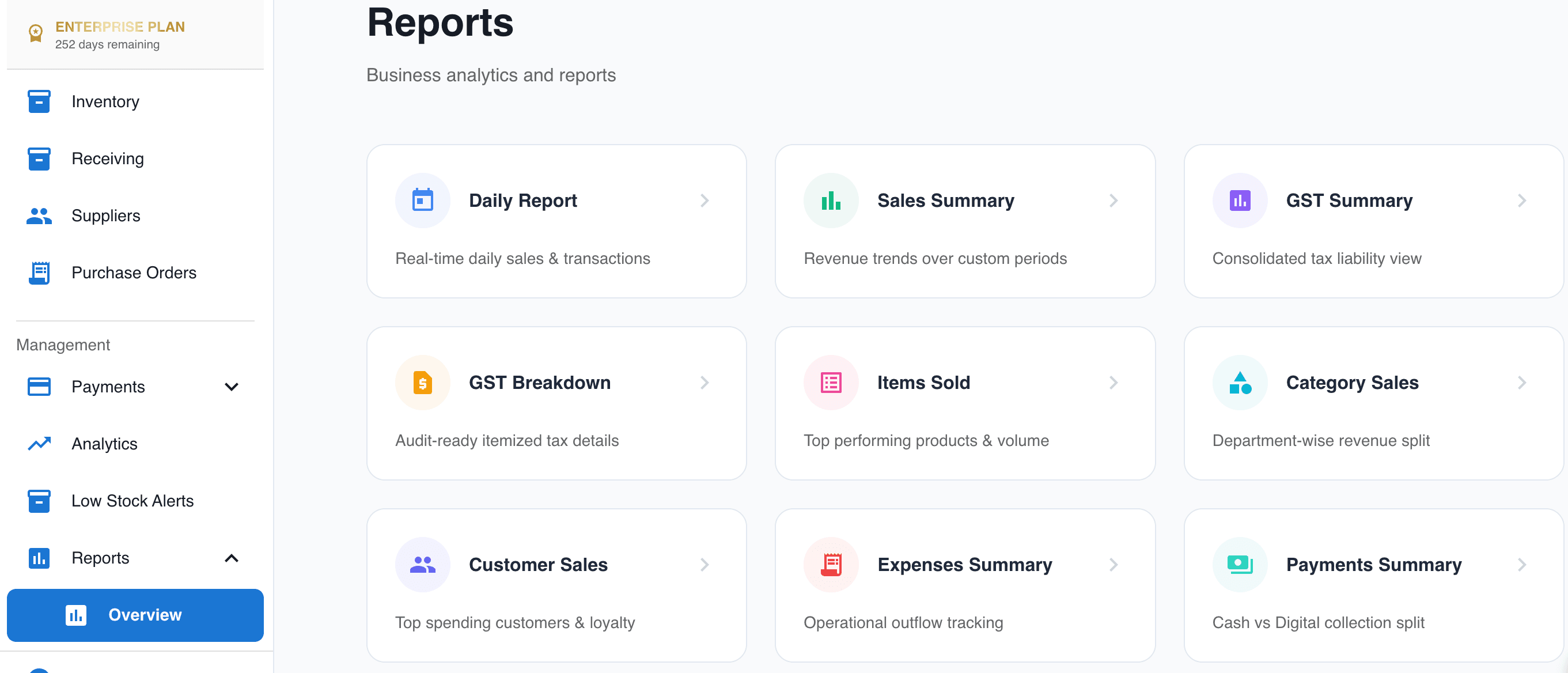Click the Enterprise Plan label
The image size is (1568, 673).
tap(120, 27)
